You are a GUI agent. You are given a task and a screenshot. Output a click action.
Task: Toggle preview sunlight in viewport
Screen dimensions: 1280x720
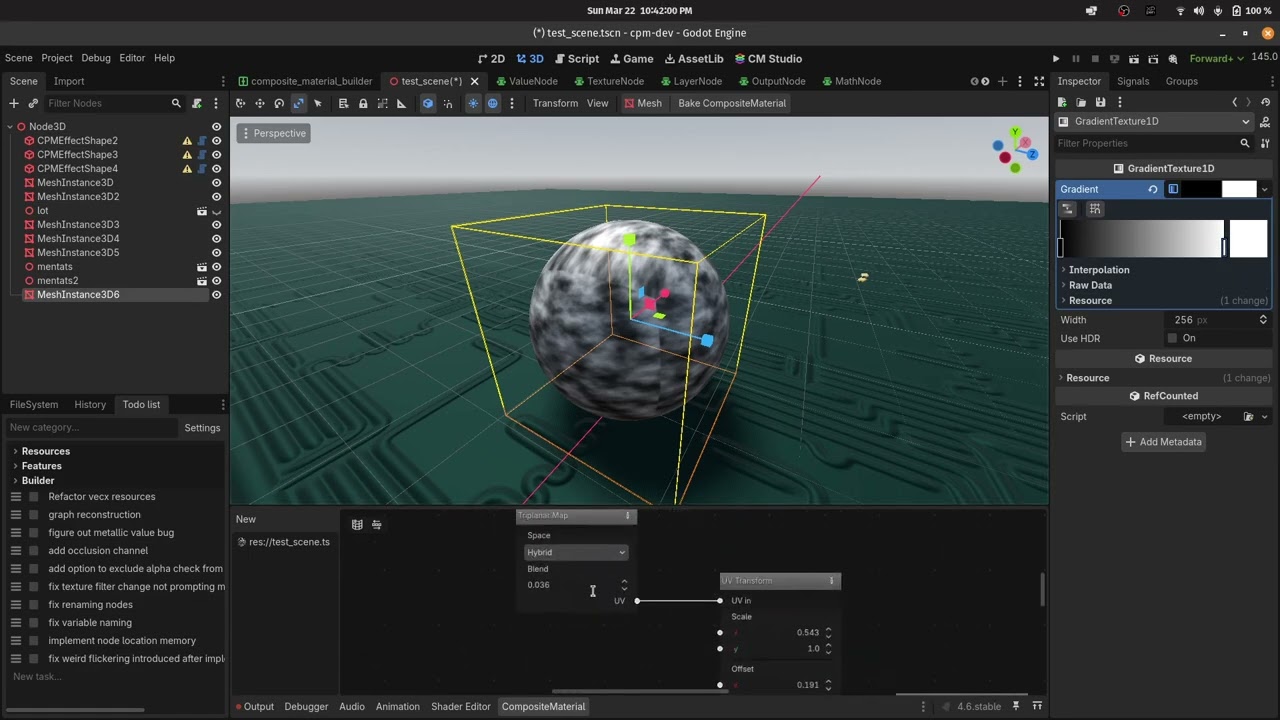[x=473, y=103]
